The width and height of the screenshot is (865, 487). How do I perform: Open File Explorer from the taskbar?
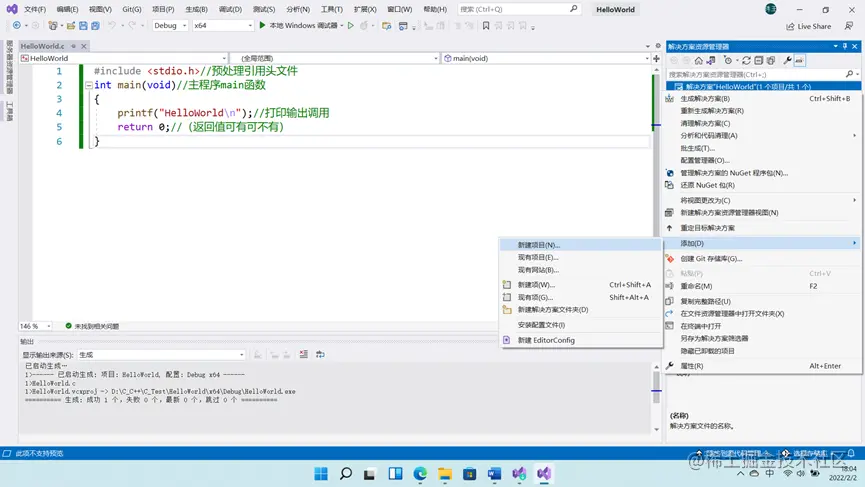[x=445, y=473]
